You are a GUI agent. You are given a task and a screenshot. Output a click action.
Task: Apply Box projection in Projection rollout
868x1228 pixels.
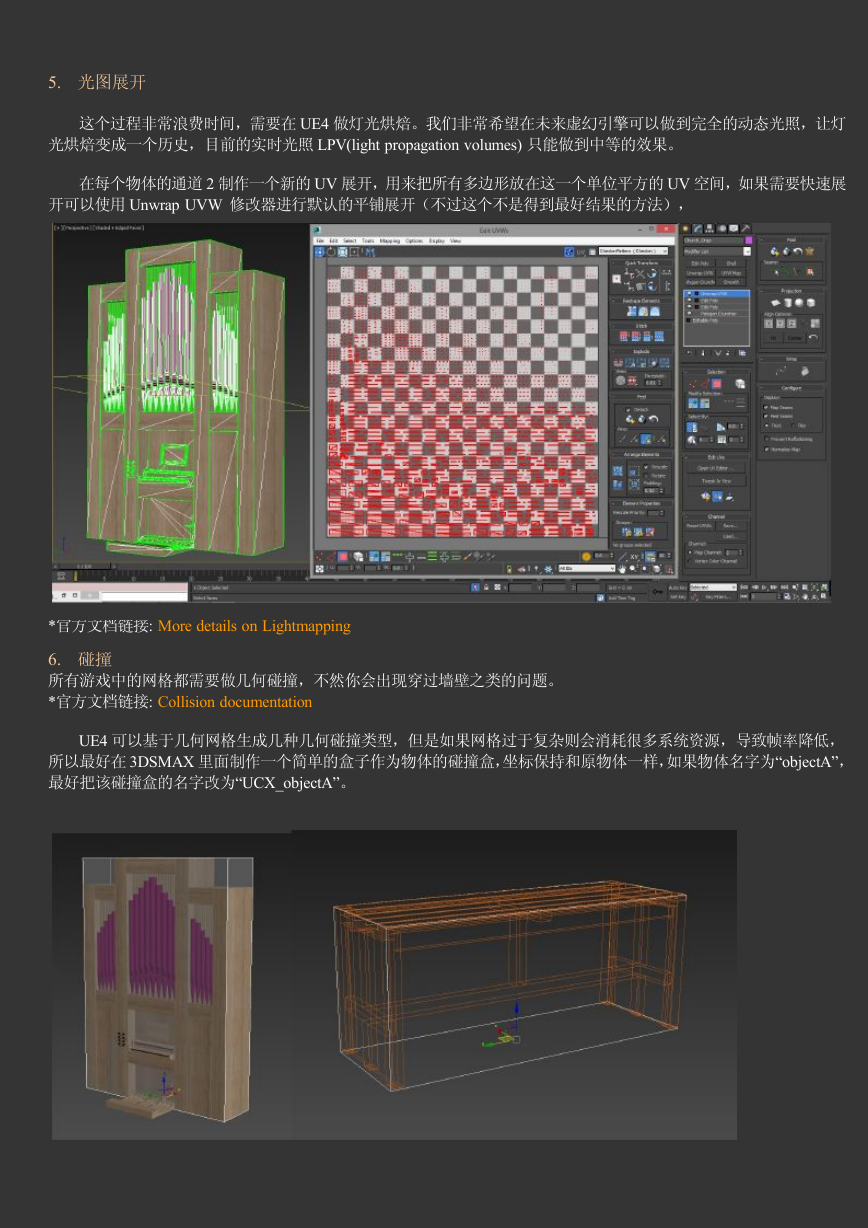[x=811, y=303]
